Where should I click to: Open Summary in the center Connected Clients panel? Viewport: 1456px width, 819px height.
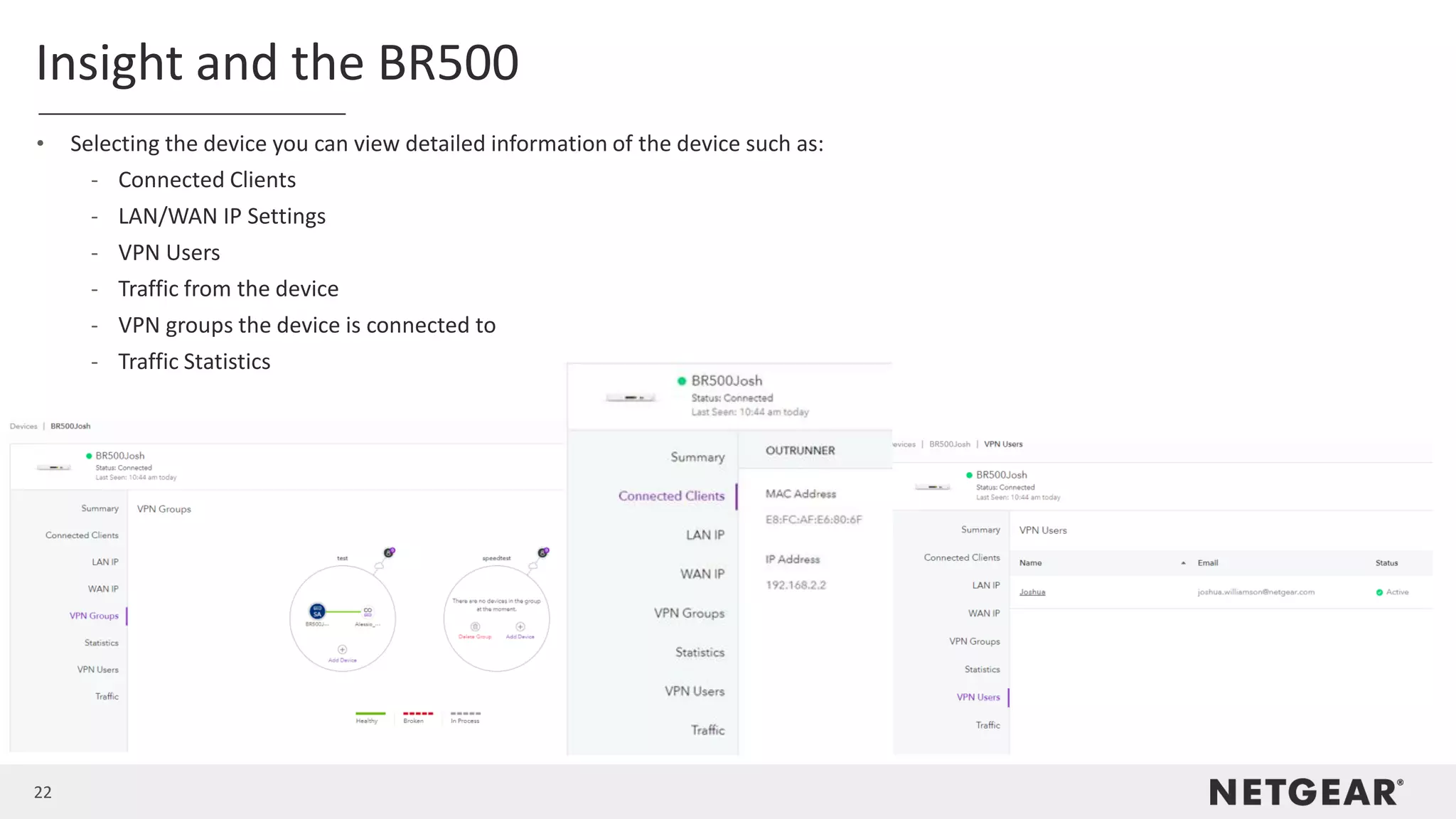point(697,457)
